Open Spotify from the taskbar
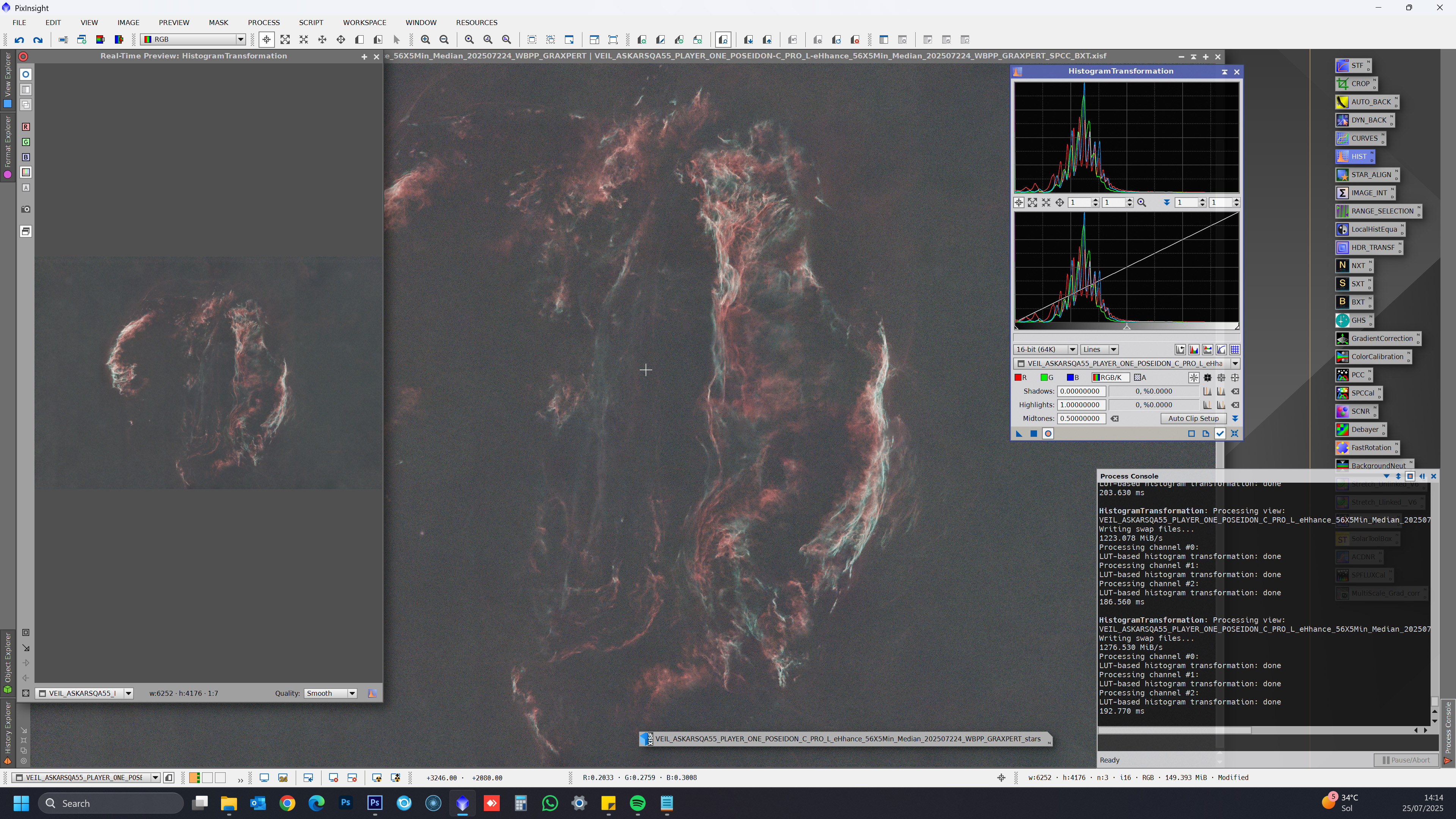Screen dimensions: 1456x819 point(637,803)
